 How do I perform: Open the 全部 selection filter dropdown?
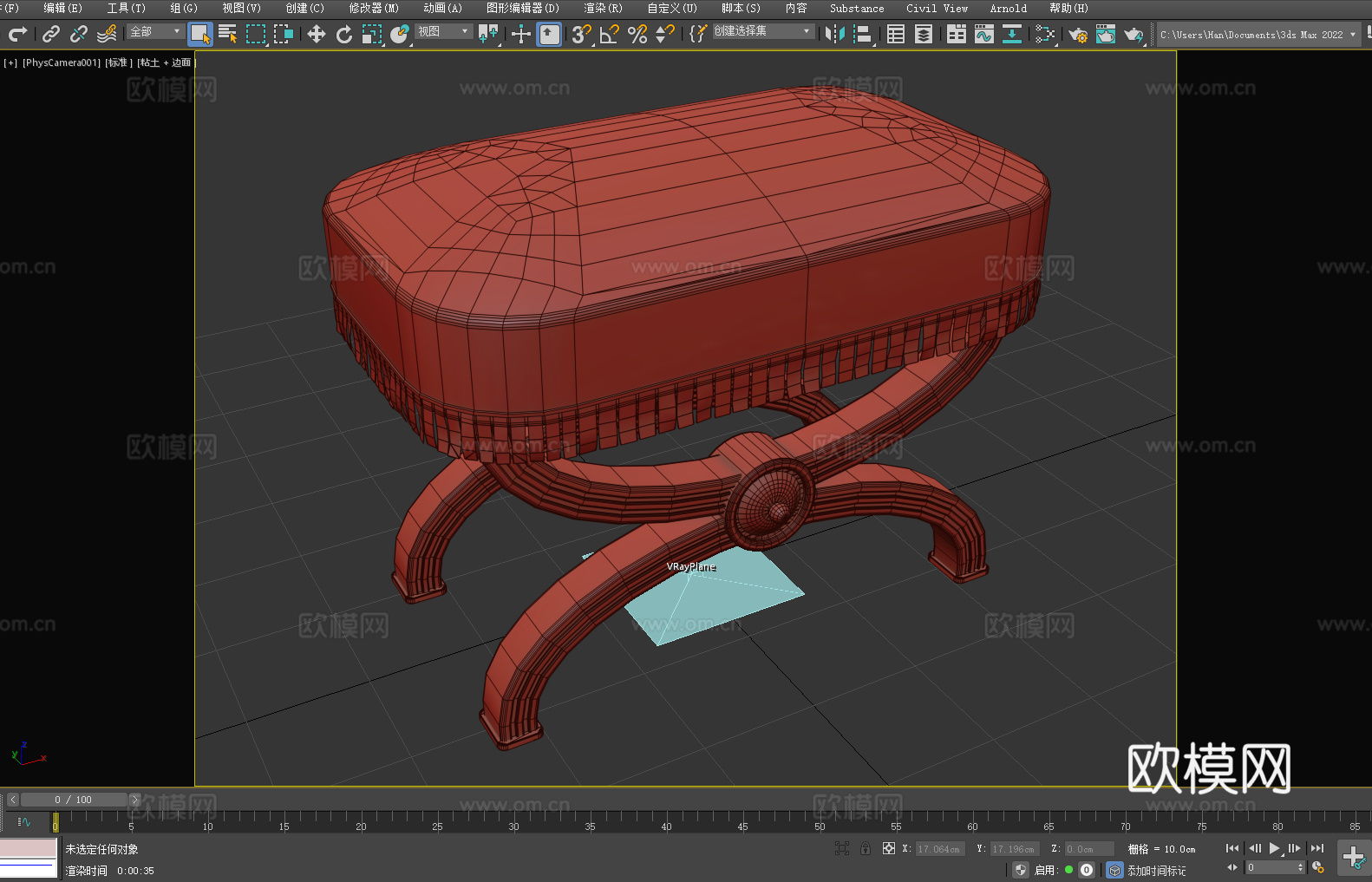(x=156, y=31)
